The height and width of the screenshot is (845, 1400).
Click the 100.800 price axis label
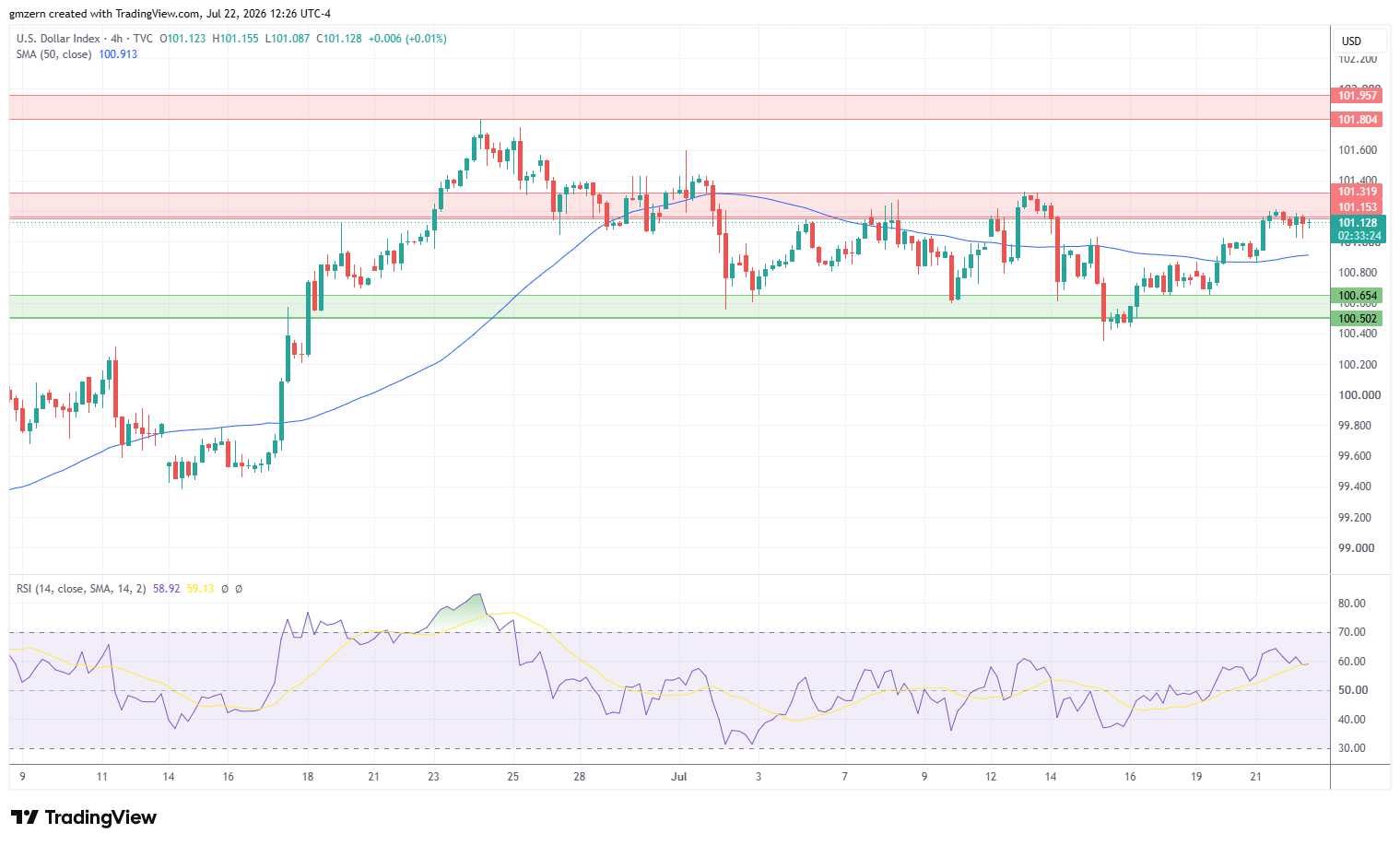click(x=1358, y=273)
